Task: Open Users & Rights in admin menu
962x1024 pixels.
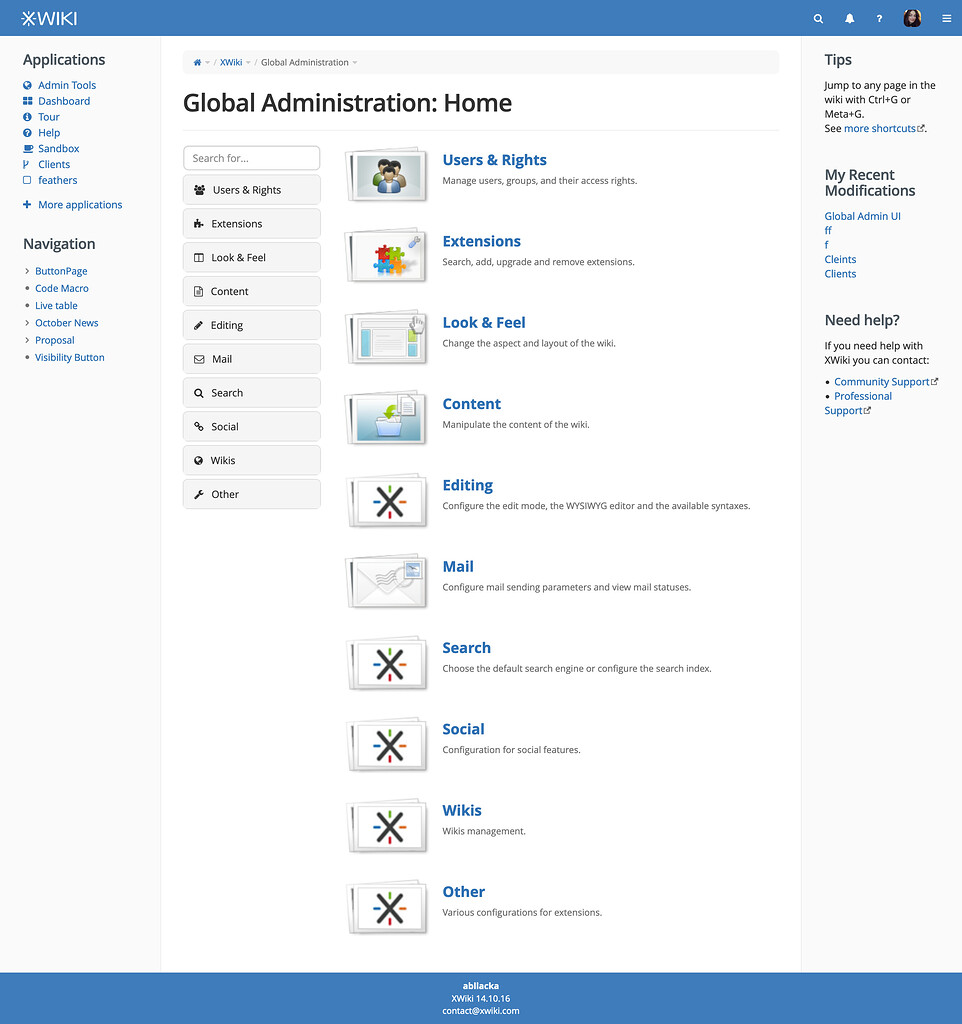Action: (x=251, y=190)
